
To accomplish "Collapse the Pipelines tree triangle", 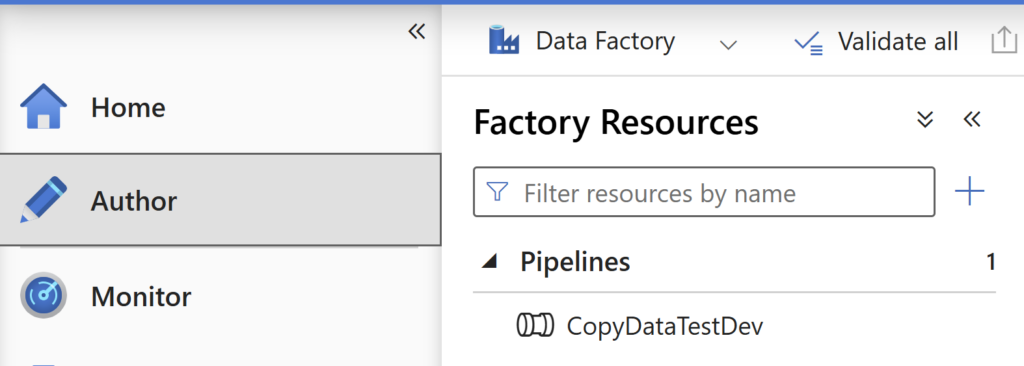I will [490, 263].
